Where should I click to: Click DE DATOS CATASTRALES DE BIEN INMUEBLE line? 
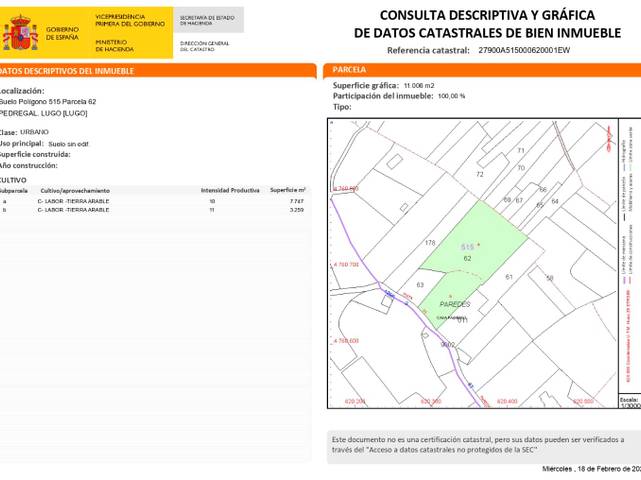click(x=487, y=33)
